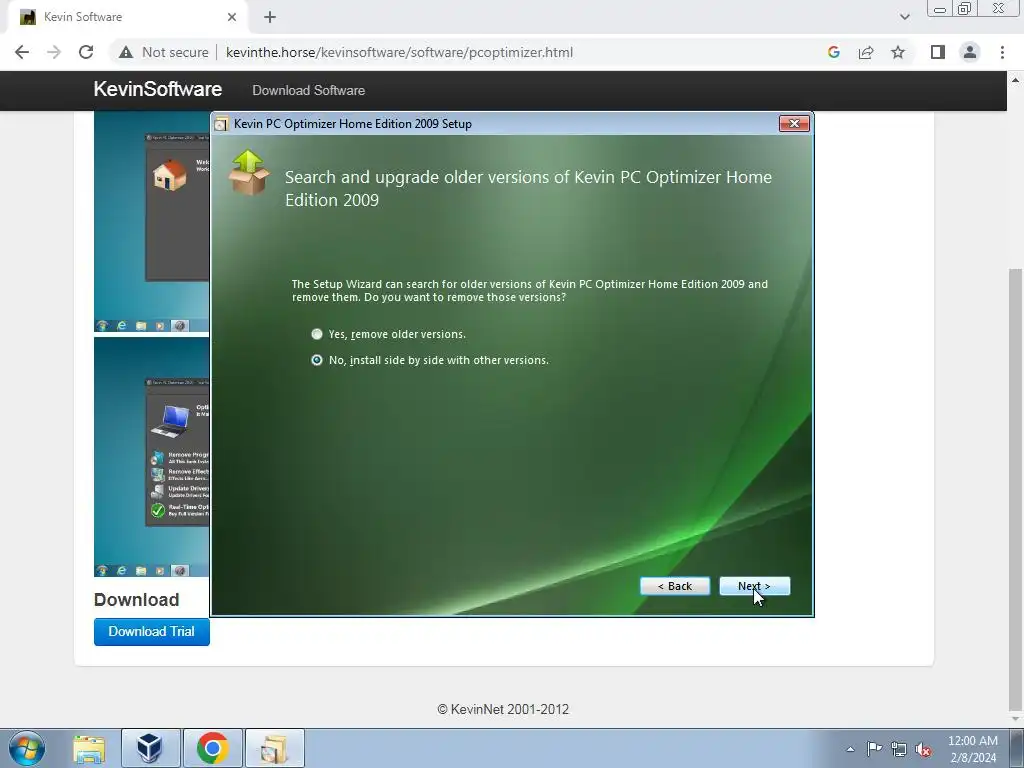Click the Google icon in address bar
This screenshot has width=1024, height=768.
833,52
